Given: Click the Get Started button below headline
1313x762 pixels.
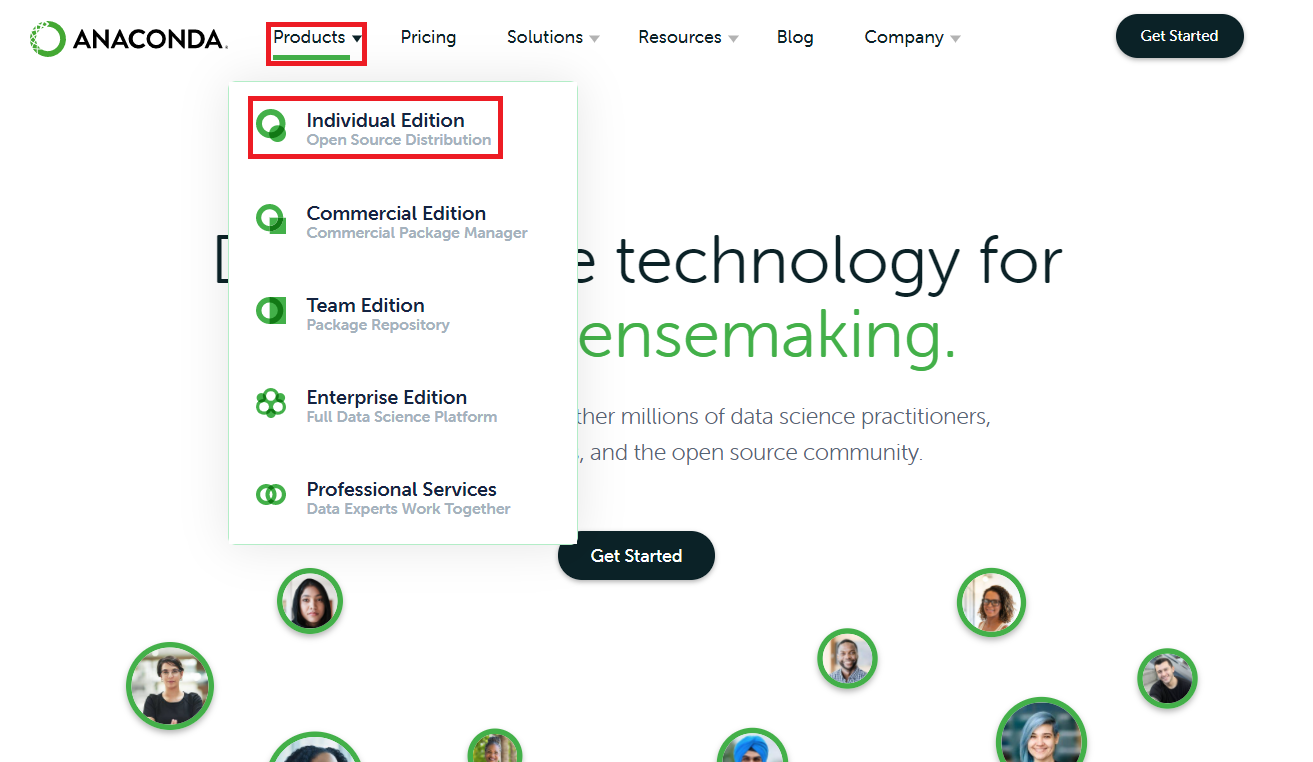Looking at the screenshot, I should pos(636,555).
